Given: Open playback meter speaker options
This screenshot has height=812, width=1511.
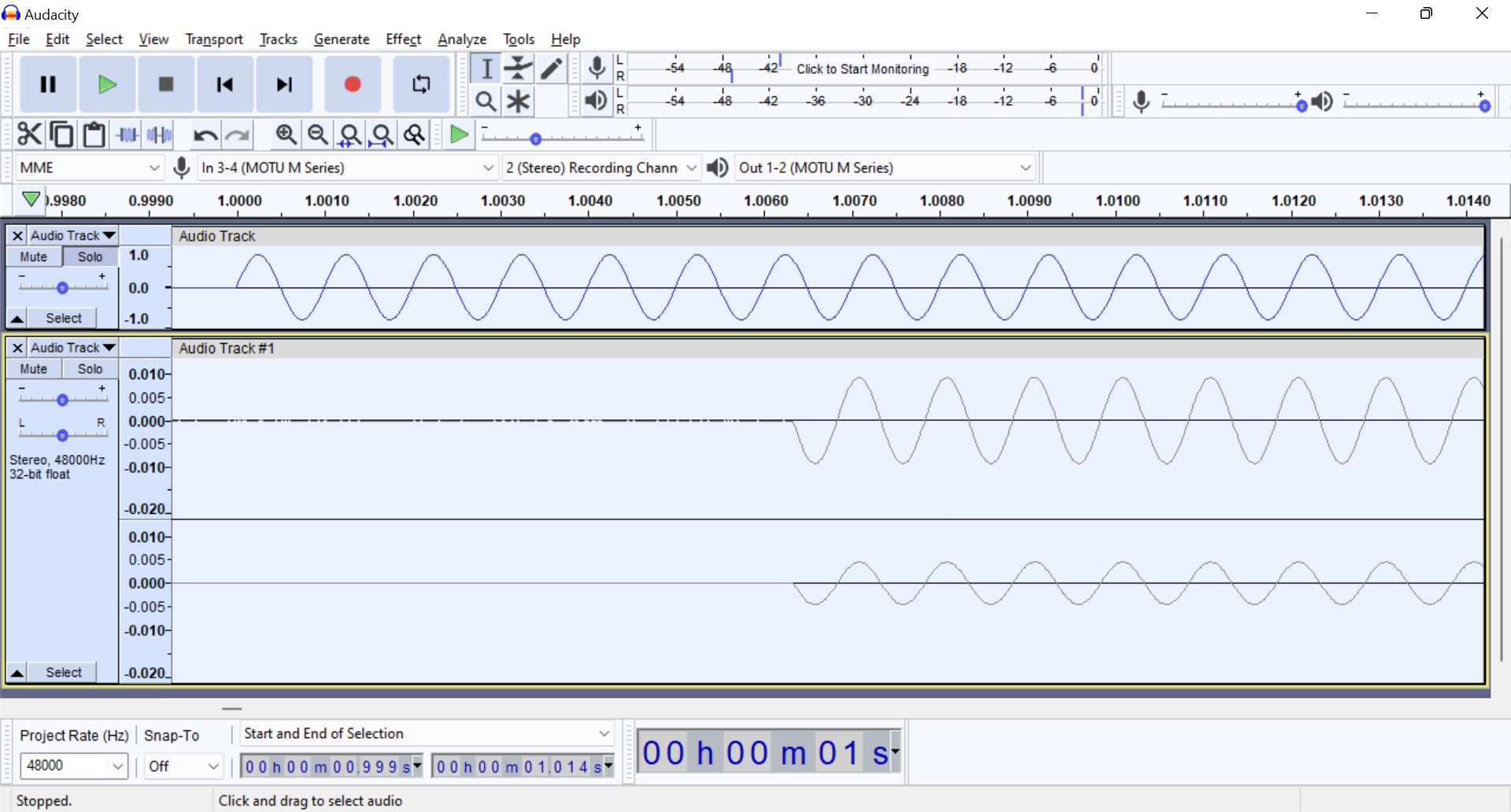Looking at the screenshot, I should coord(597,101).
